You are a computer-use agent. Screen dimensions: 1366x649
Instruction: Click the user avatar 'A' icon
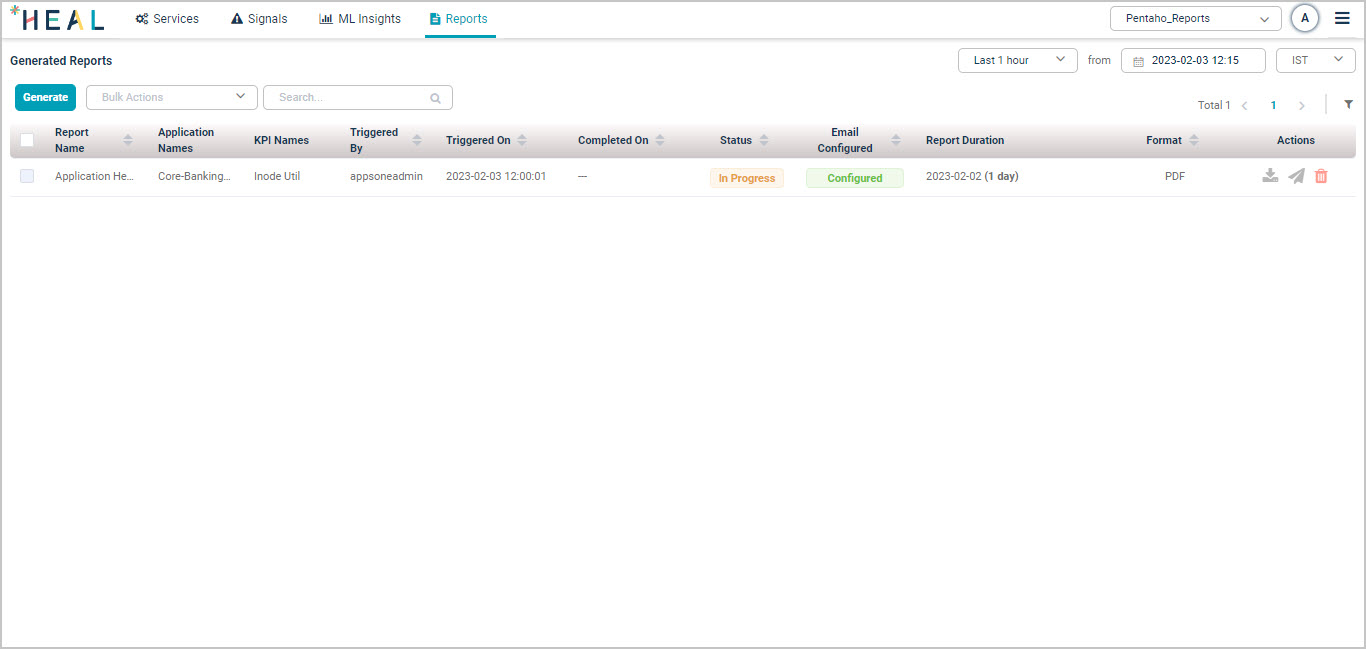click(x=1305, y=18)
